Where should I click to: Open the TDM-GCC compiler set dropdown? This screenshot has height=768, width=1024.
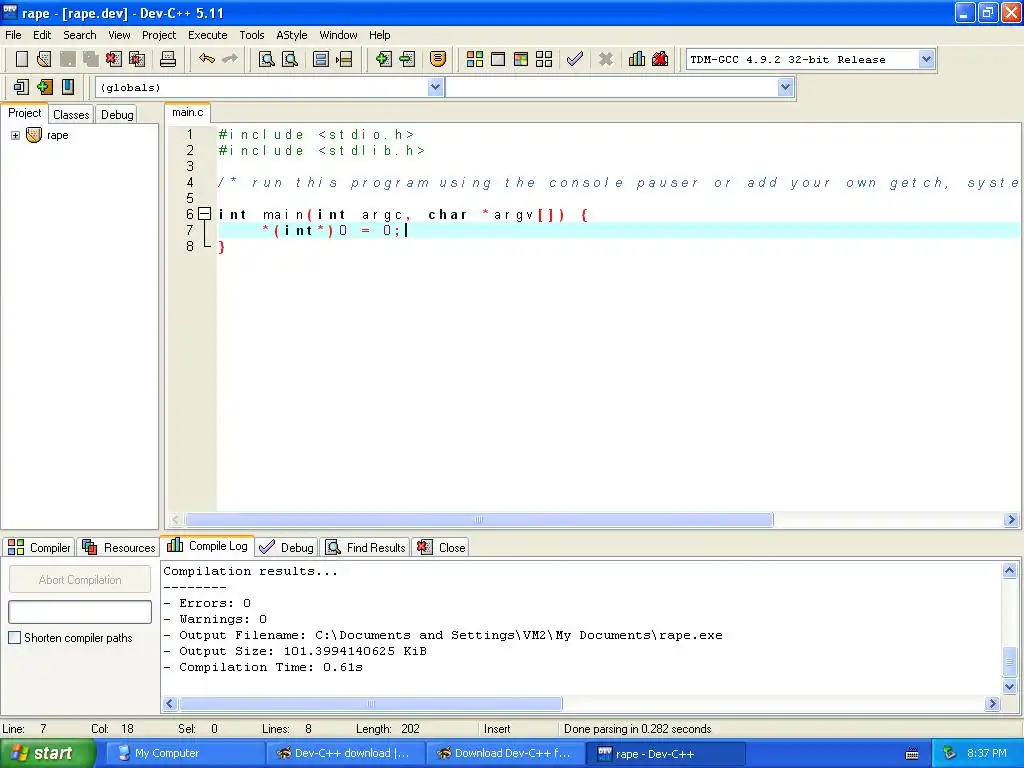point(925,59)
